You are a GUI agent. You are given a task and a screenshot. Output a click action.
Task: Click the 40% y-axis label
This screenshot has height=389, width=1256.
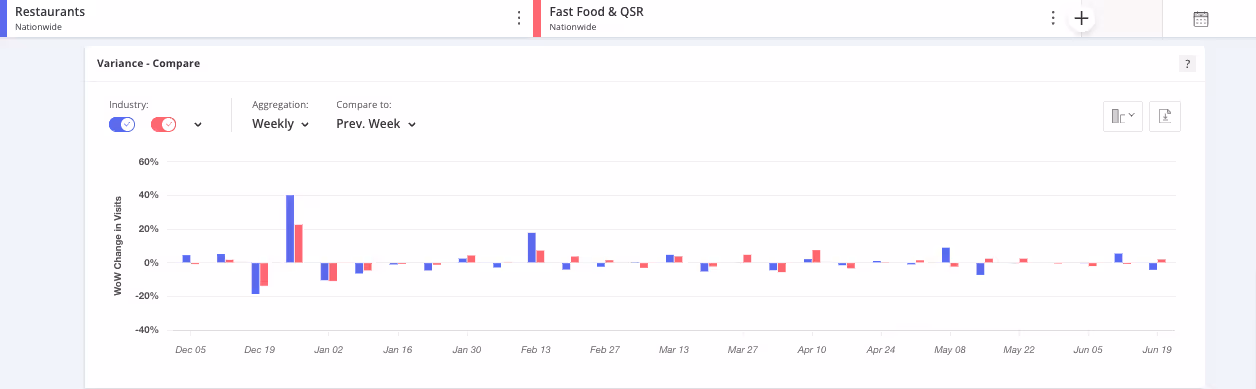click(149, 195)
